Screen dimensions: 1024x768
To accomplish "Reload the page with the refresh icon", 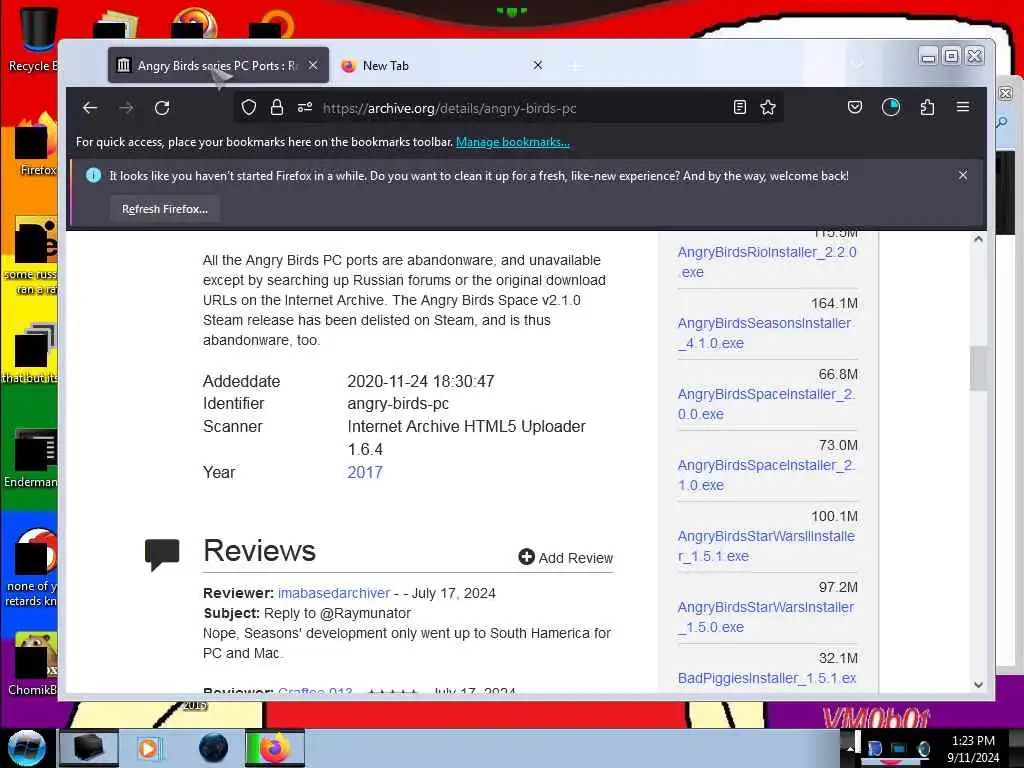I will [162, 108].
